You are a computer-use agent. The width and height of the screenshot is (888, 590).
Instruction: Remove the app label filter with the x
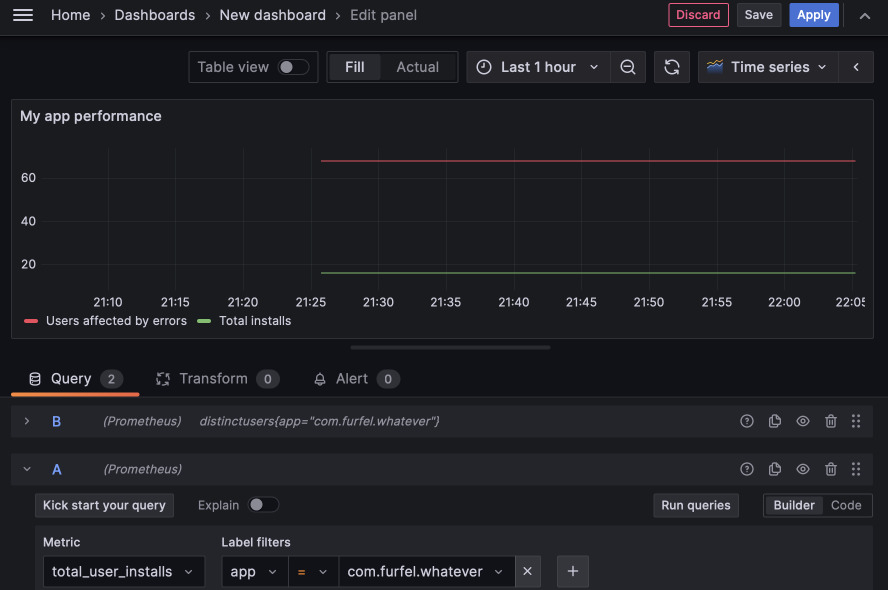(x=527, y=571)
